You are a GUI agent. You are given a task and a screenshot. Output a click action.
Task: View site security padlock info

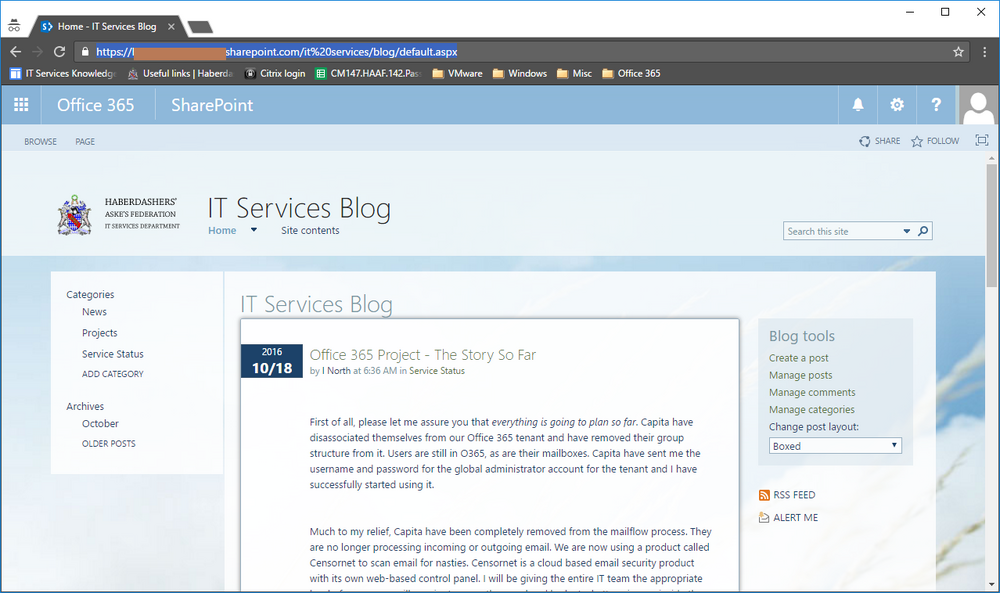pyautogui.click(x=85, y=52)
